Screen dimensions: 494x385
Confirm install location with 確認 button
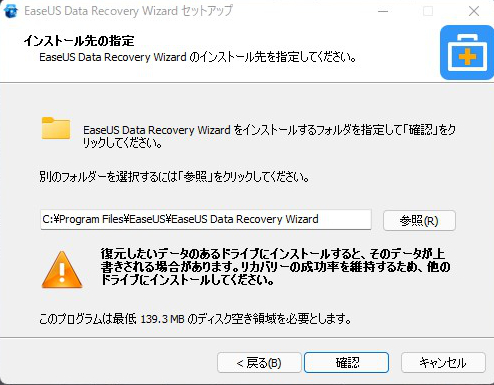(x=347, y=363)
